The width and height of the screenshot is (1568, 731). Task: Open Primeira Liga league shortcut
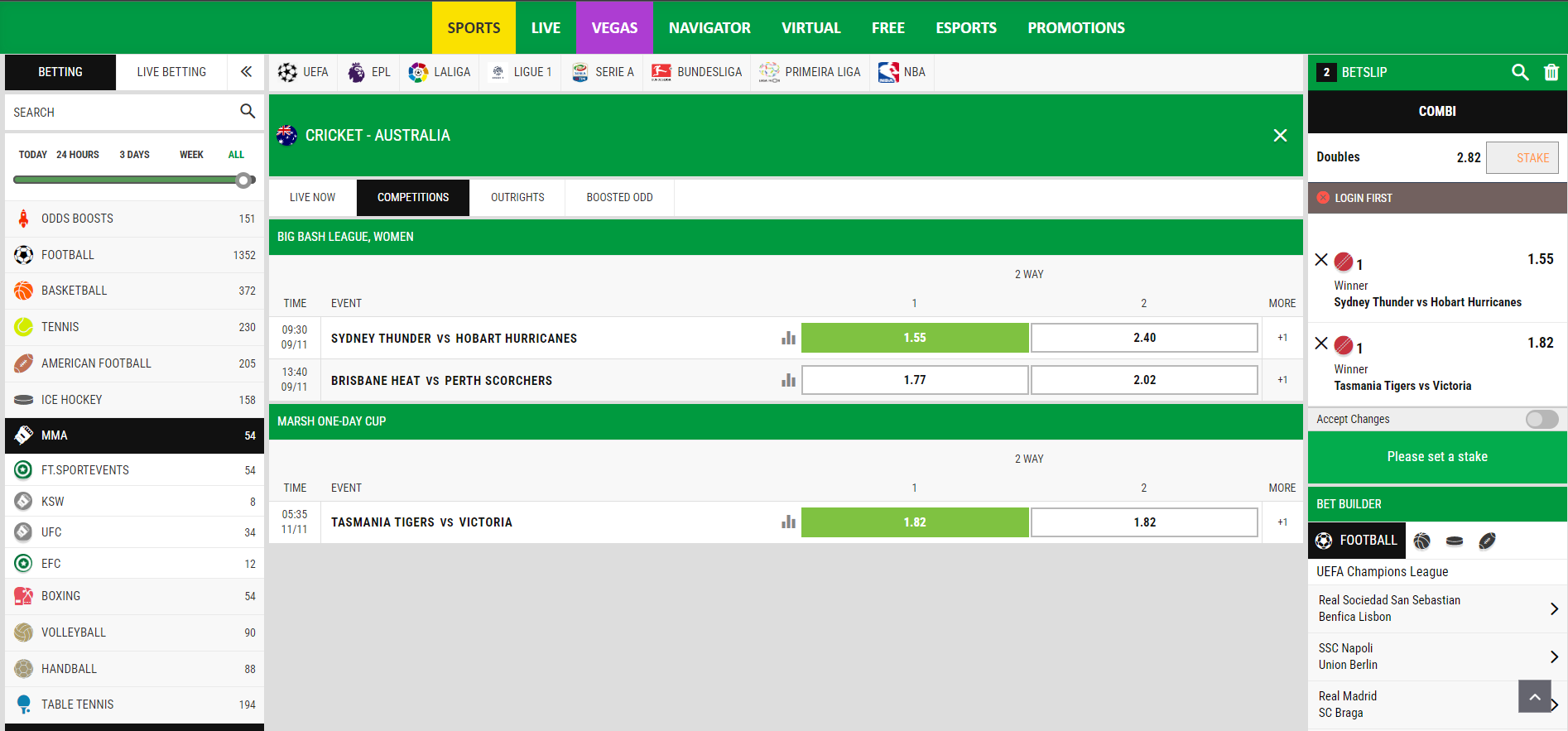[810, 72]
